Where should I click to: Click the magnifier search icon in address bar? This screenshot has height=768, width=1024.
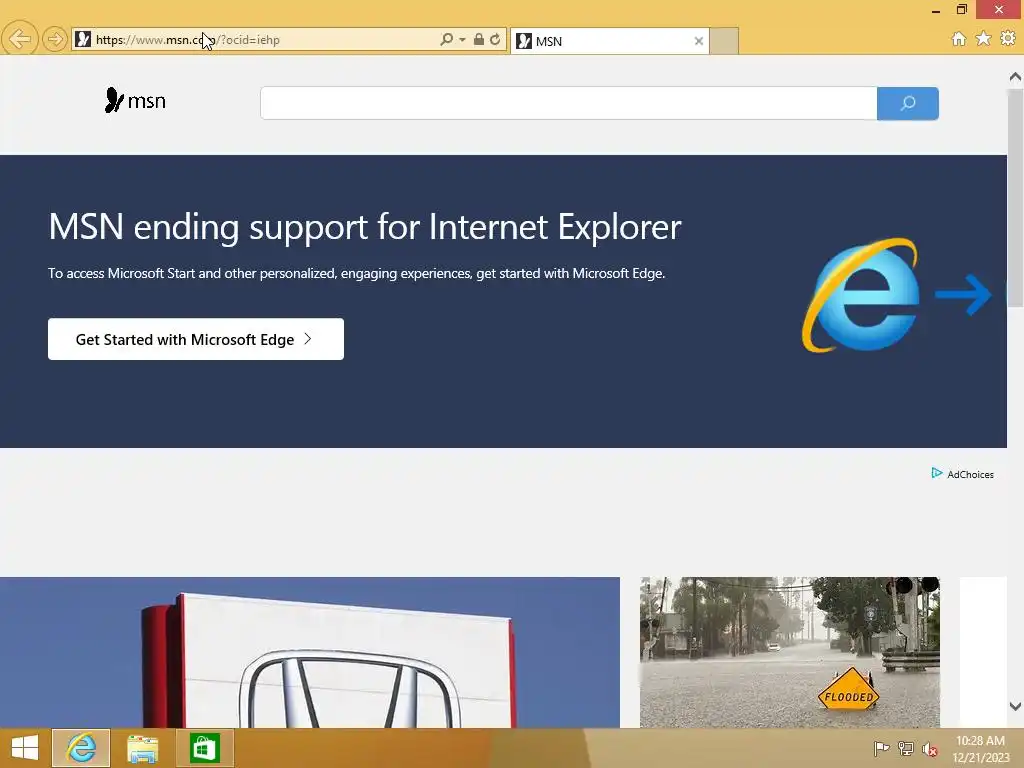point(447,40)
